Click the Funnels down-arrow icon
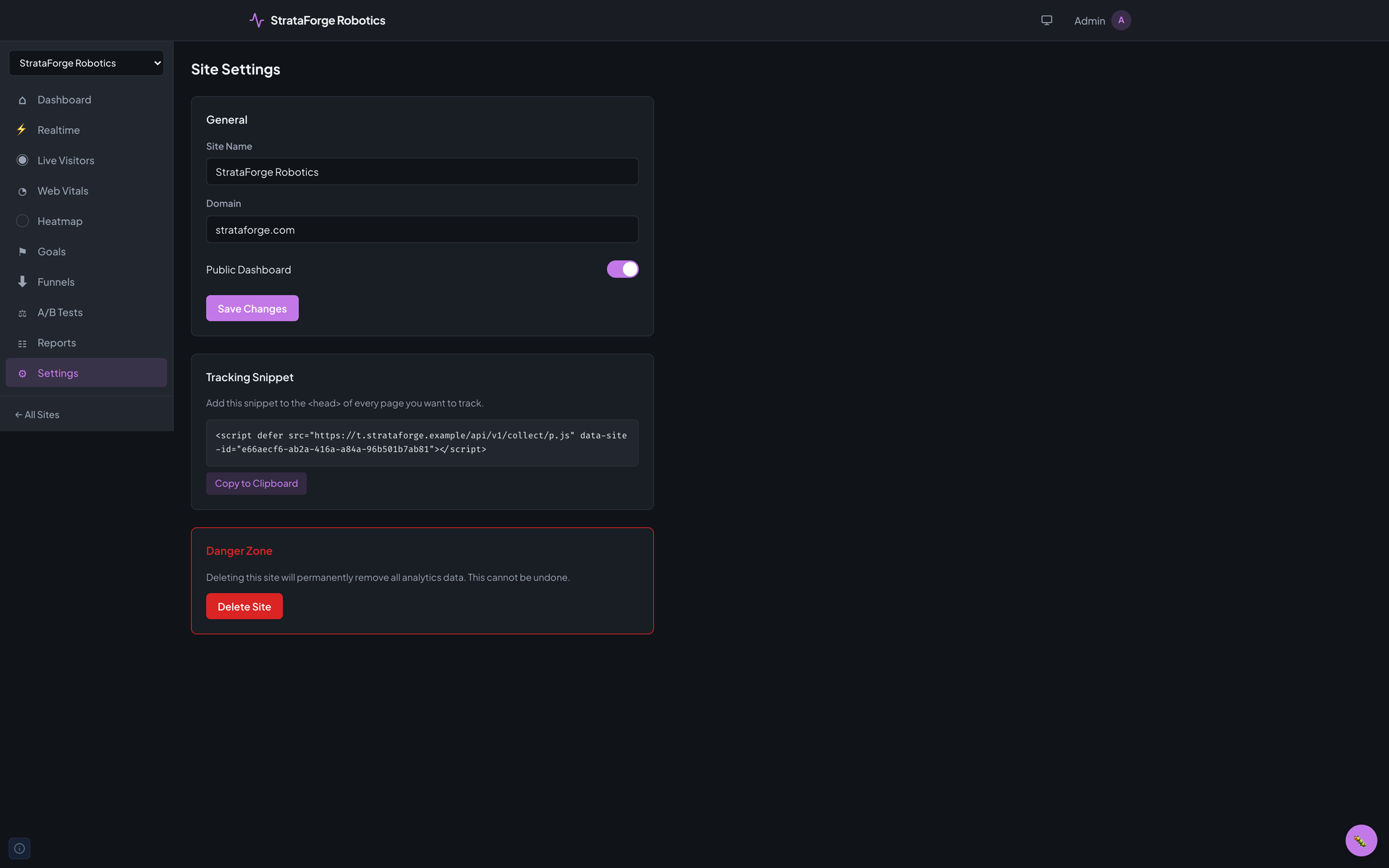The width and height of the screenshot is (1389, 868). [x=22, y=282]
